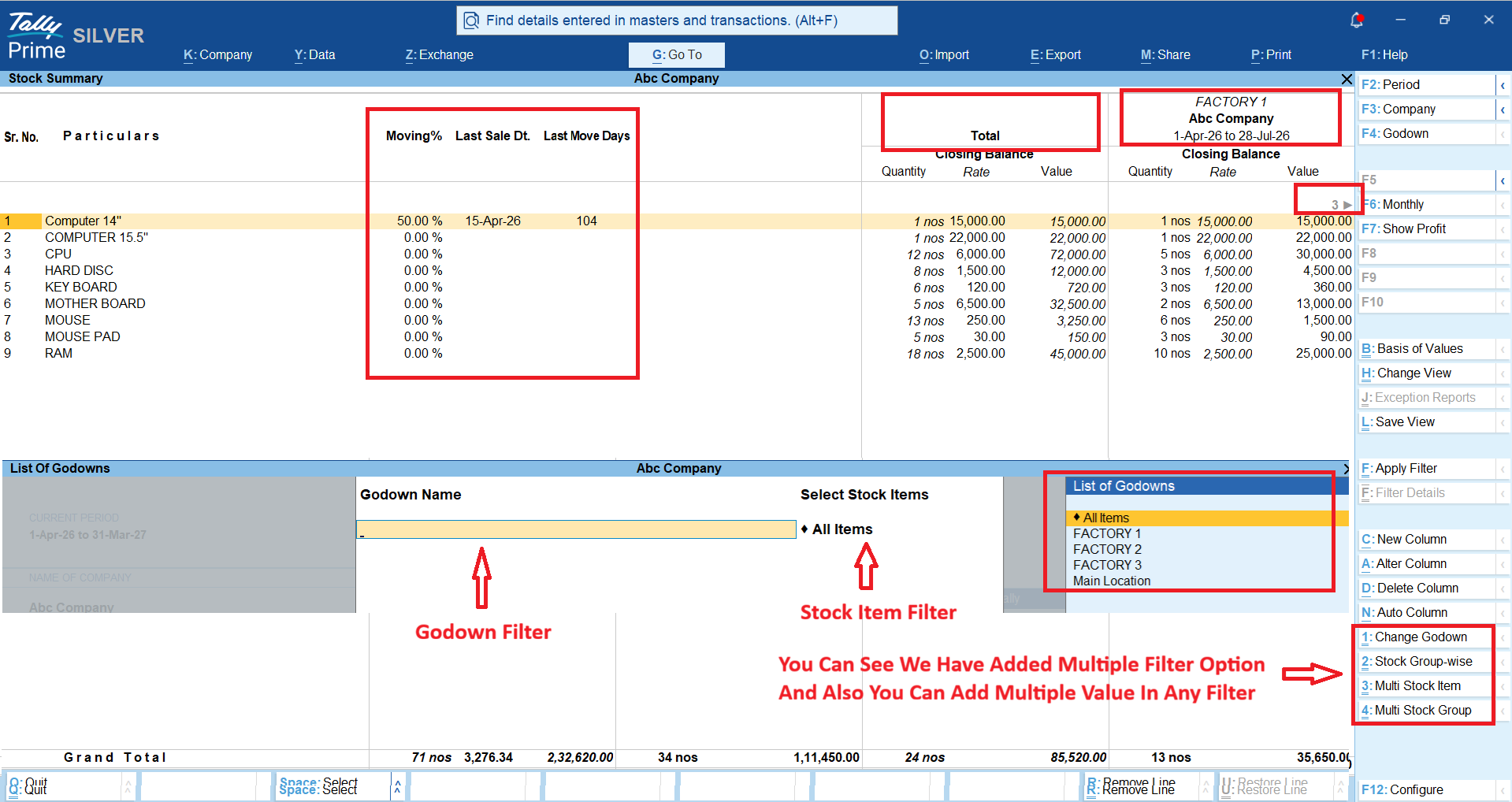Viewport: 1512px width, 802px height.
Task: Click A: Alter Column
Action: coord(1427,564)
